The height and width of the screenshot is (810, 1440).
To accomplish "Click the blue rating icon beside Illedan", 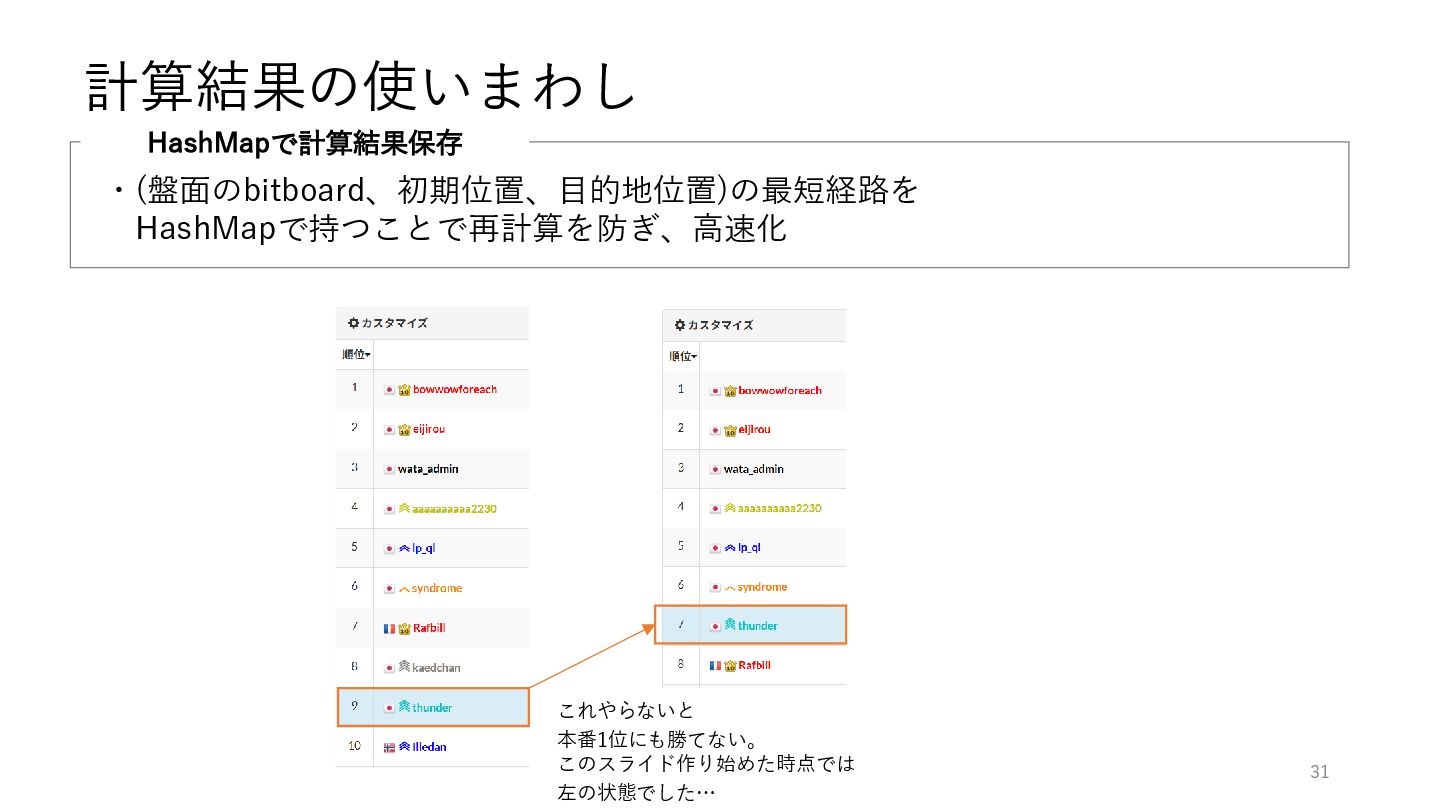I will [404, 746].
